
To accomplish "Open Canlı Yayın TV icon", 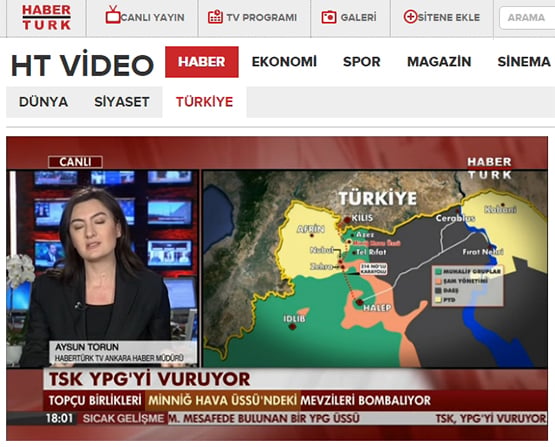I will click(x=113, y=15).
